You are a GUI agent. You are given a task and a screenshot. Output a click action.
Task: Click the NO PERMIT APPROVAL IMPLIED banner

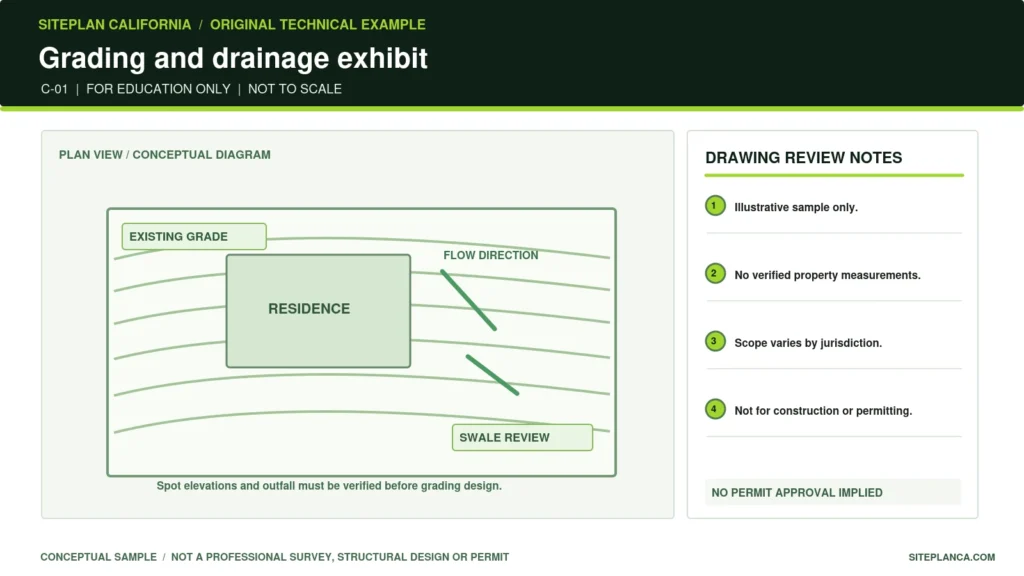coord(833,492)
